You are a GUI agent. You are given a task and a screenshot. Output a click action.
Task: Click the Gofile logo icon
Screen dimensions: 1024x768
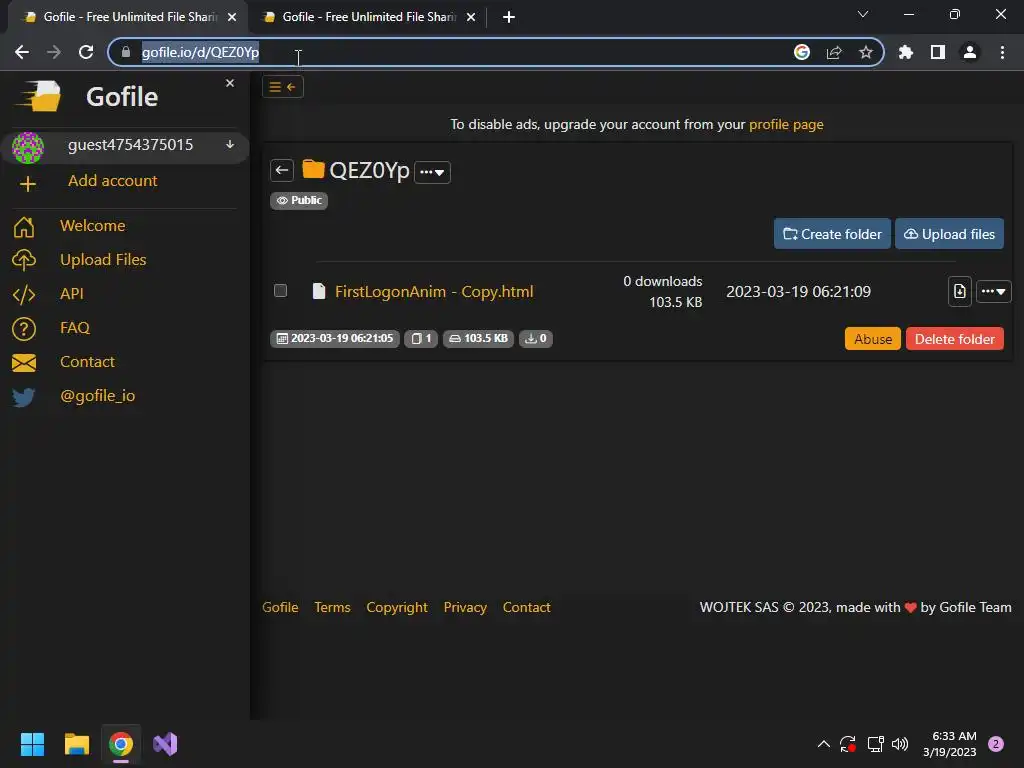[x=39, y=97]
